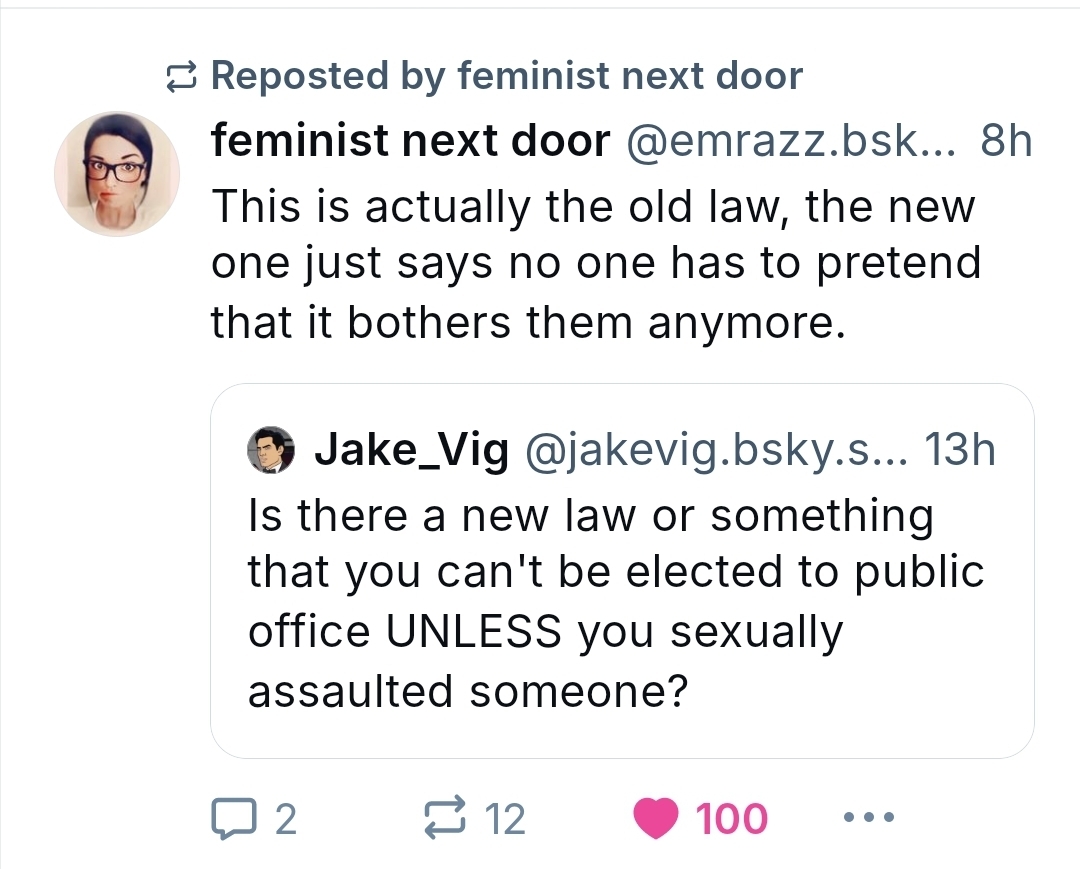Click the @emrazz.bsk... handle
Image resolution: width=1080 pixels, height=869 pixels.
[x=790, y=143]
